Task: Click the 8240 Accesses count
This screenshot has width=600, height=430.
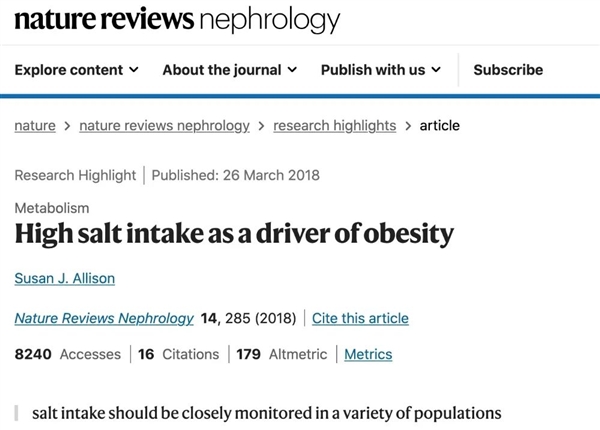Action: click(x=67, y=354)
